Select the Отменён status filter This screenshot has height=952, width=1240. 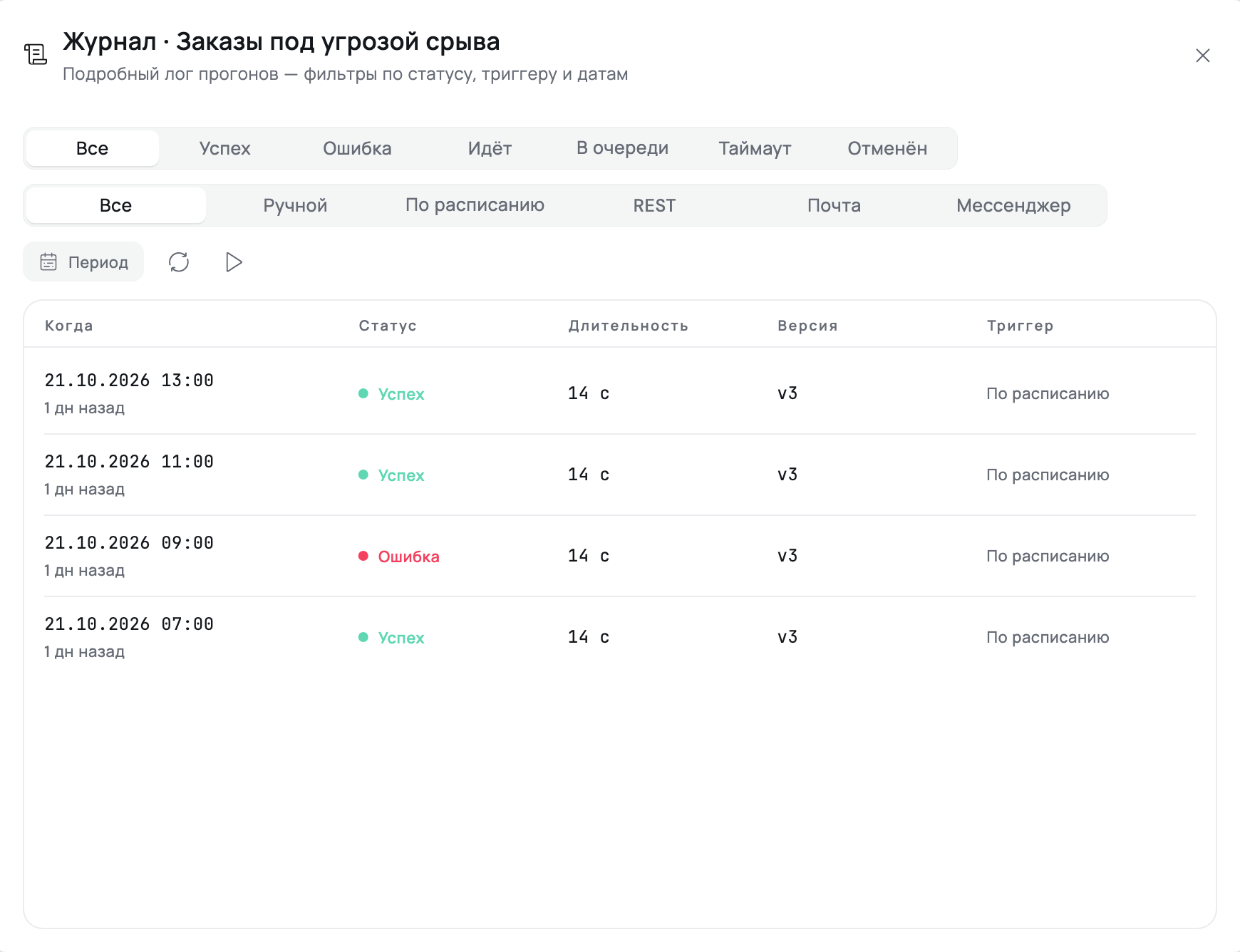coord(888,148)
